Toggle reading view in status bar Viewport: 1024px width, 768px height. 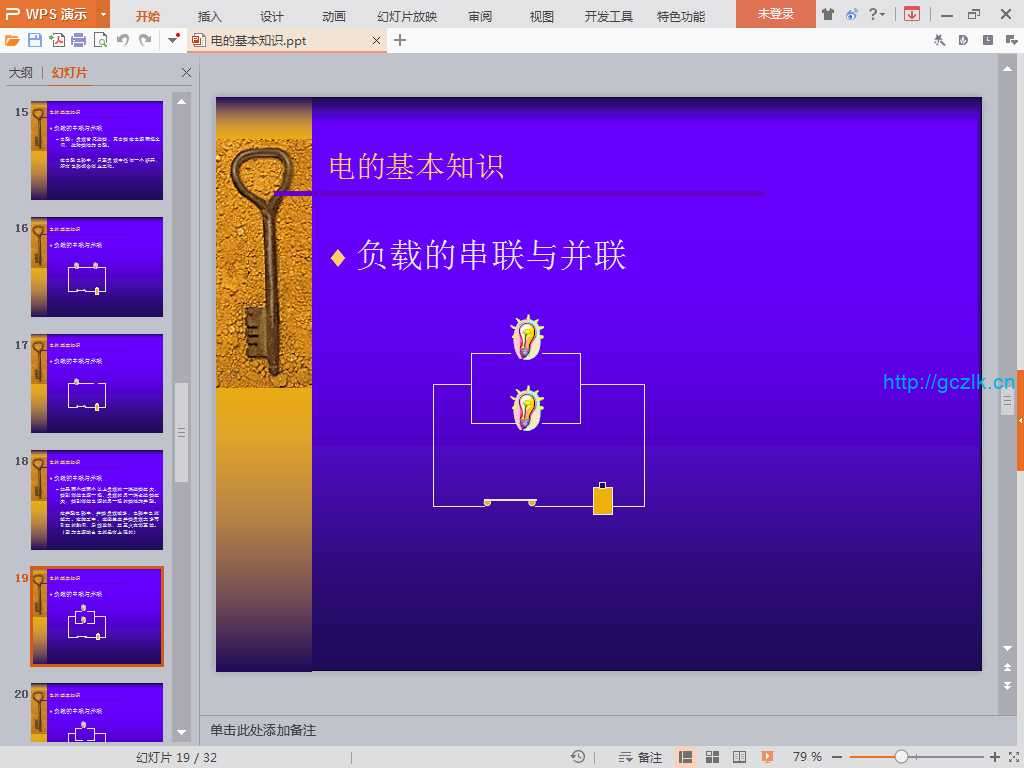(x=740, y=757)
